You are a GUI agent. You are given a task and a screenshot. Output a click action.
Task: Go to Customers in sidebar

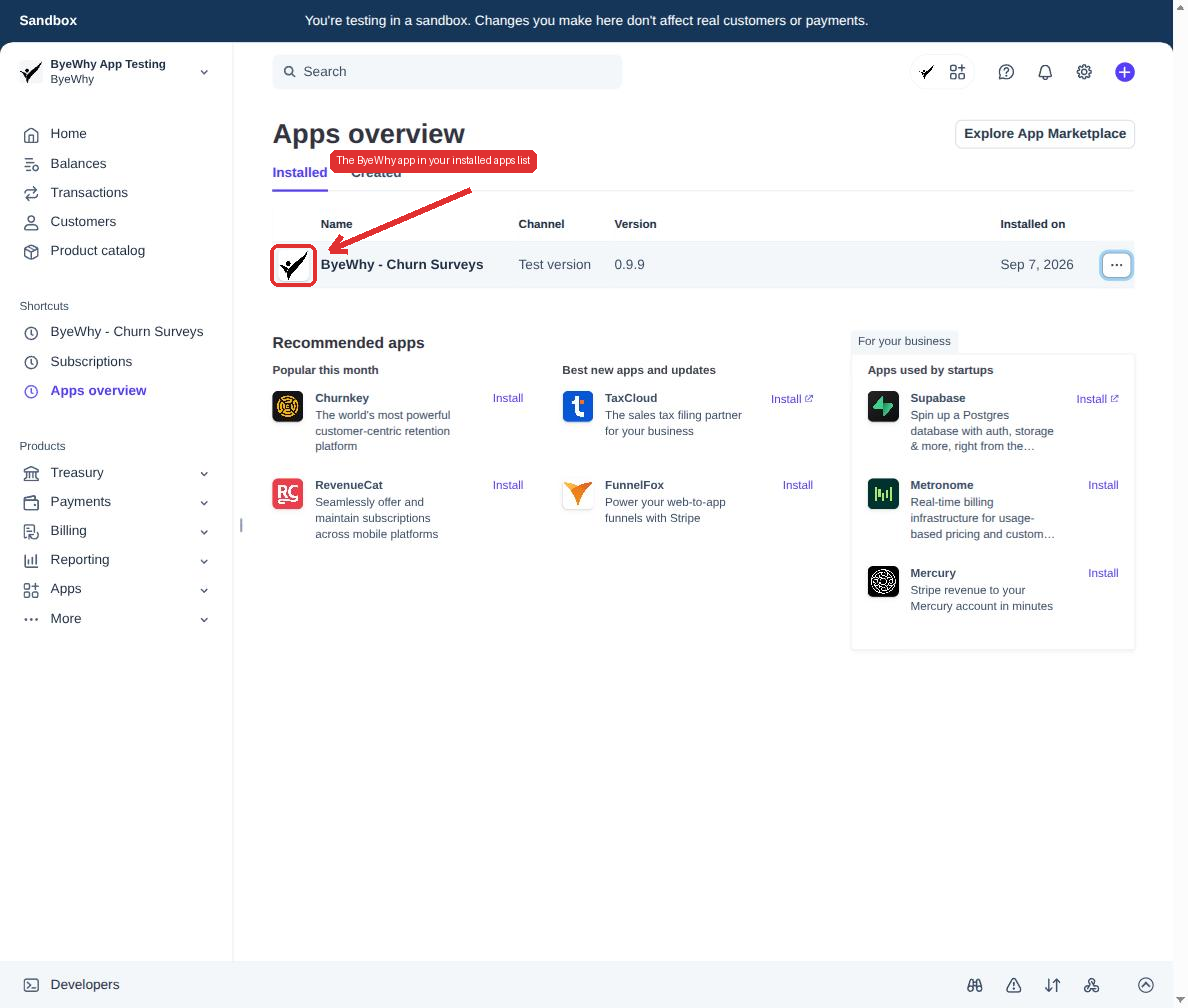[x=83, y=222]
